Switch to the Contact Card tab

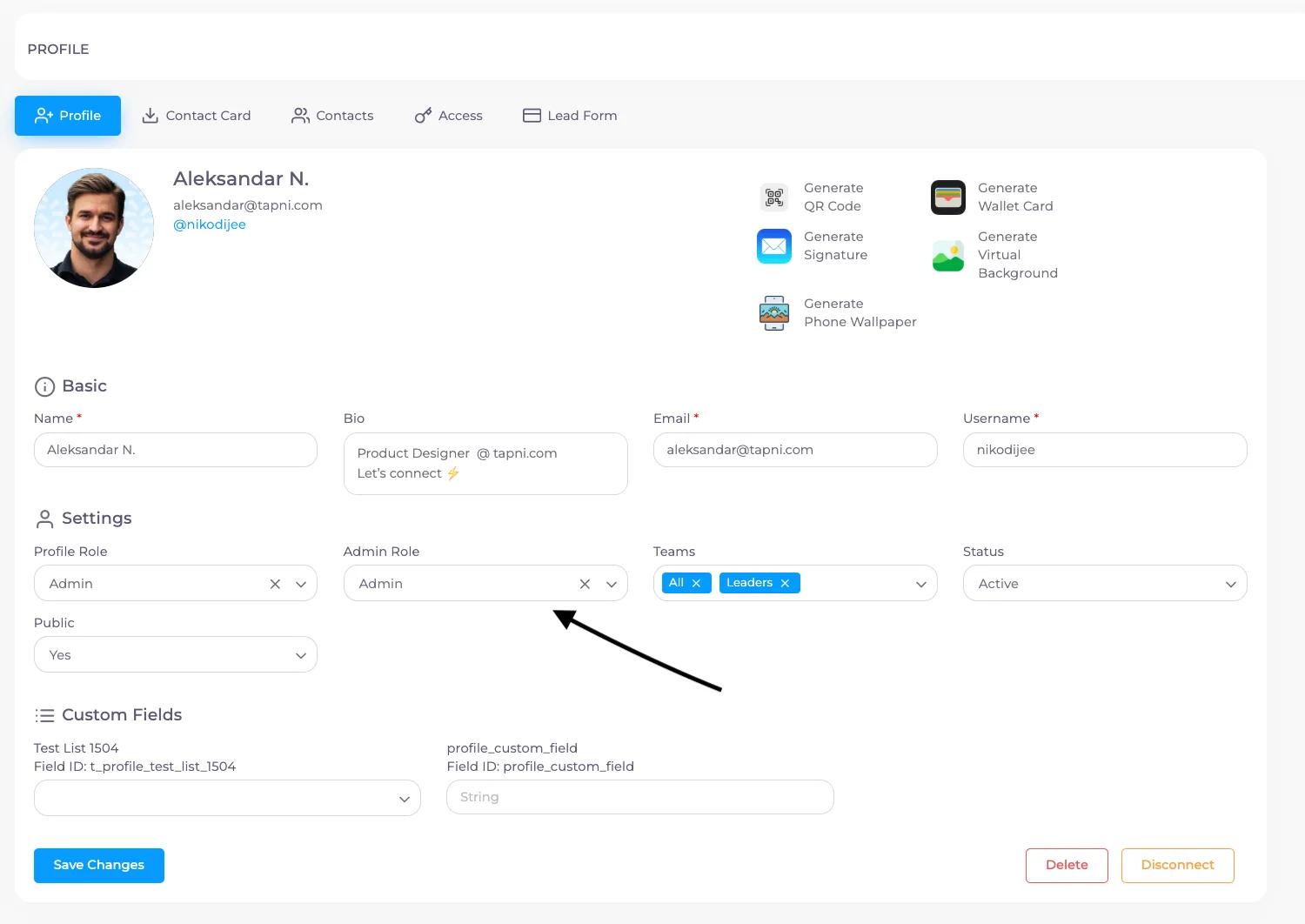pos(197,116)
